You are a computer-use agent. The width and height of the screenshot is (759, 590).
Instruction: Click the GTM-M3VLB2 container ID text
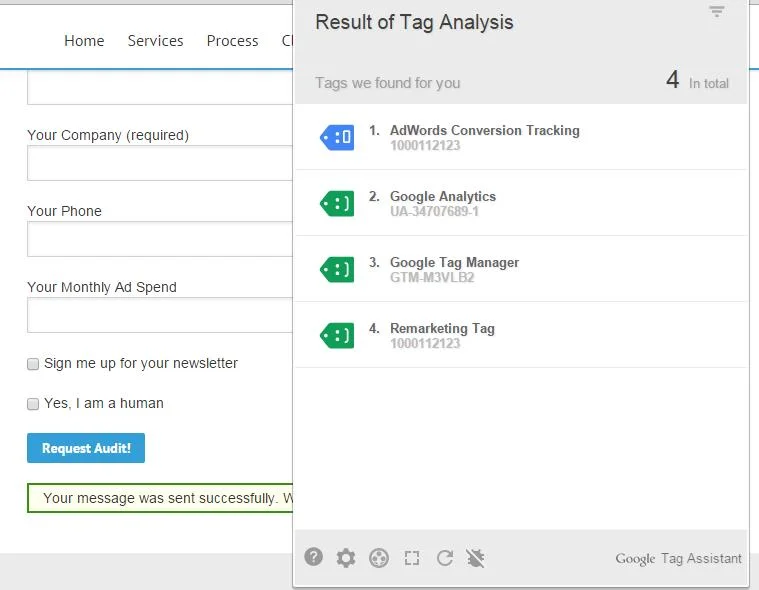(432, 277)
